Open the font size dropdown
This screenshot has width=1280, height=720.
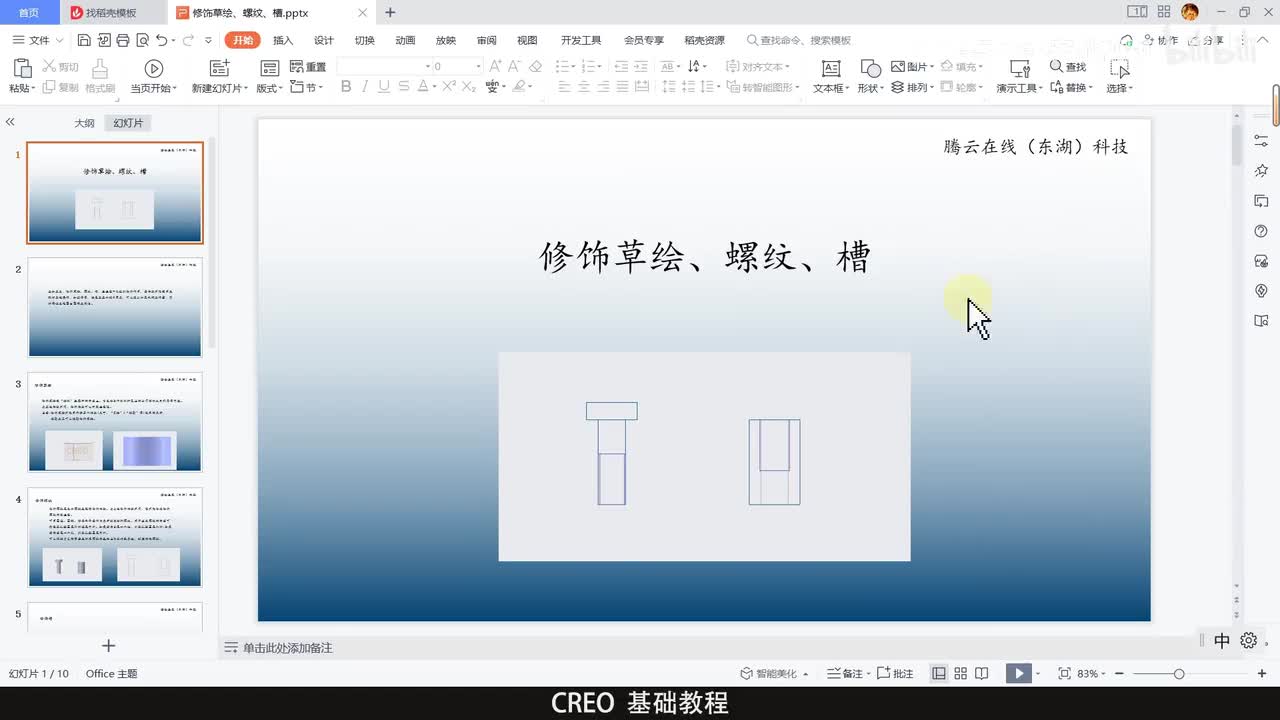[479, 67]
